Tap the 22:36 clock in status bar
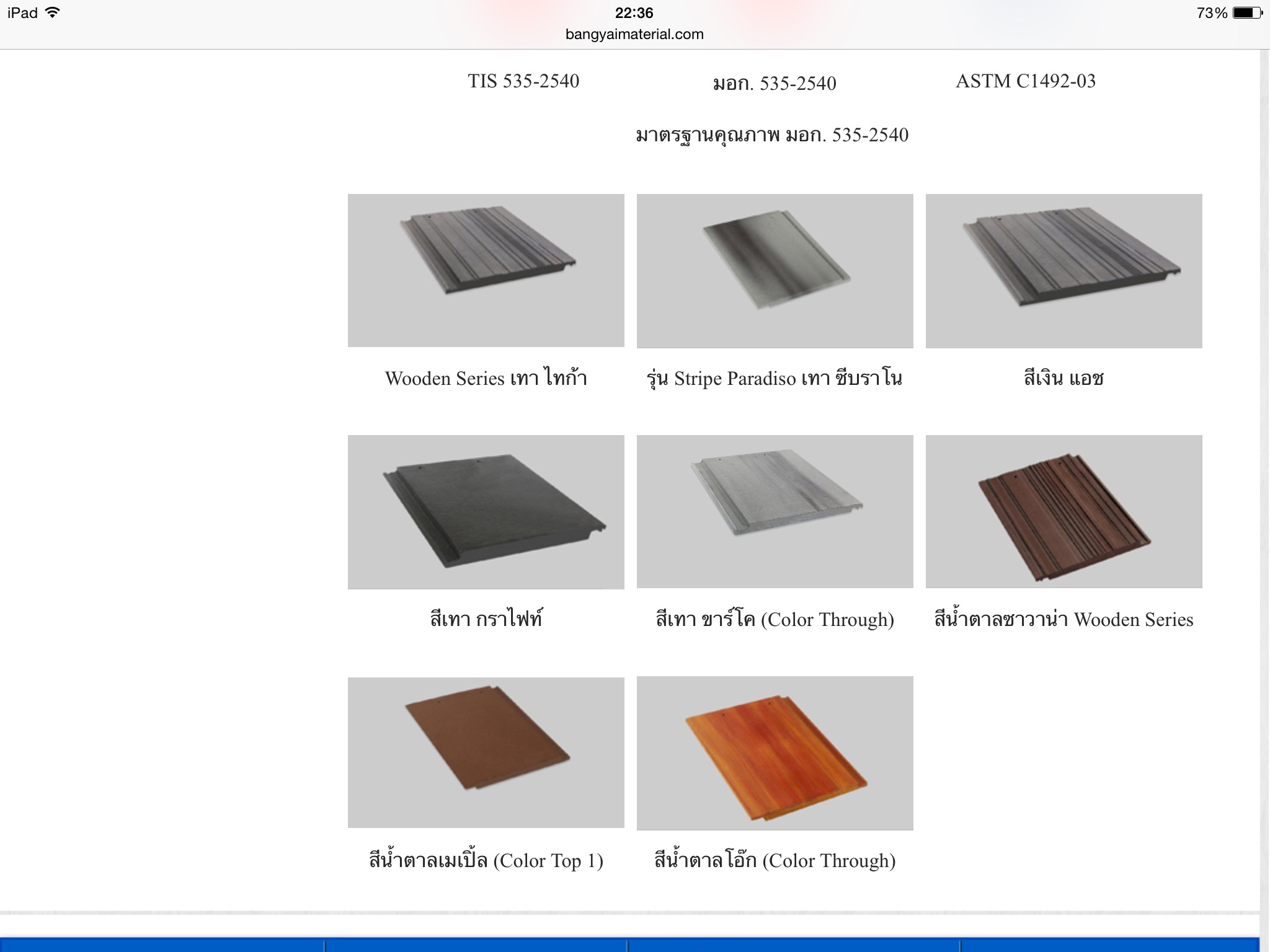The height and width of the screenshot is (952, 1270). [634, 12]
